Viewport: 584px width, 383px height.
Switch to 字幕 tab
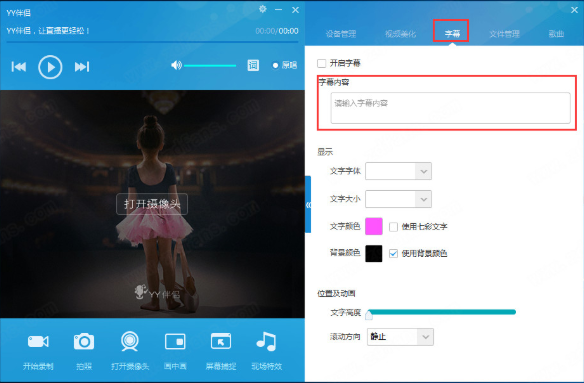[x=452, y=34]
